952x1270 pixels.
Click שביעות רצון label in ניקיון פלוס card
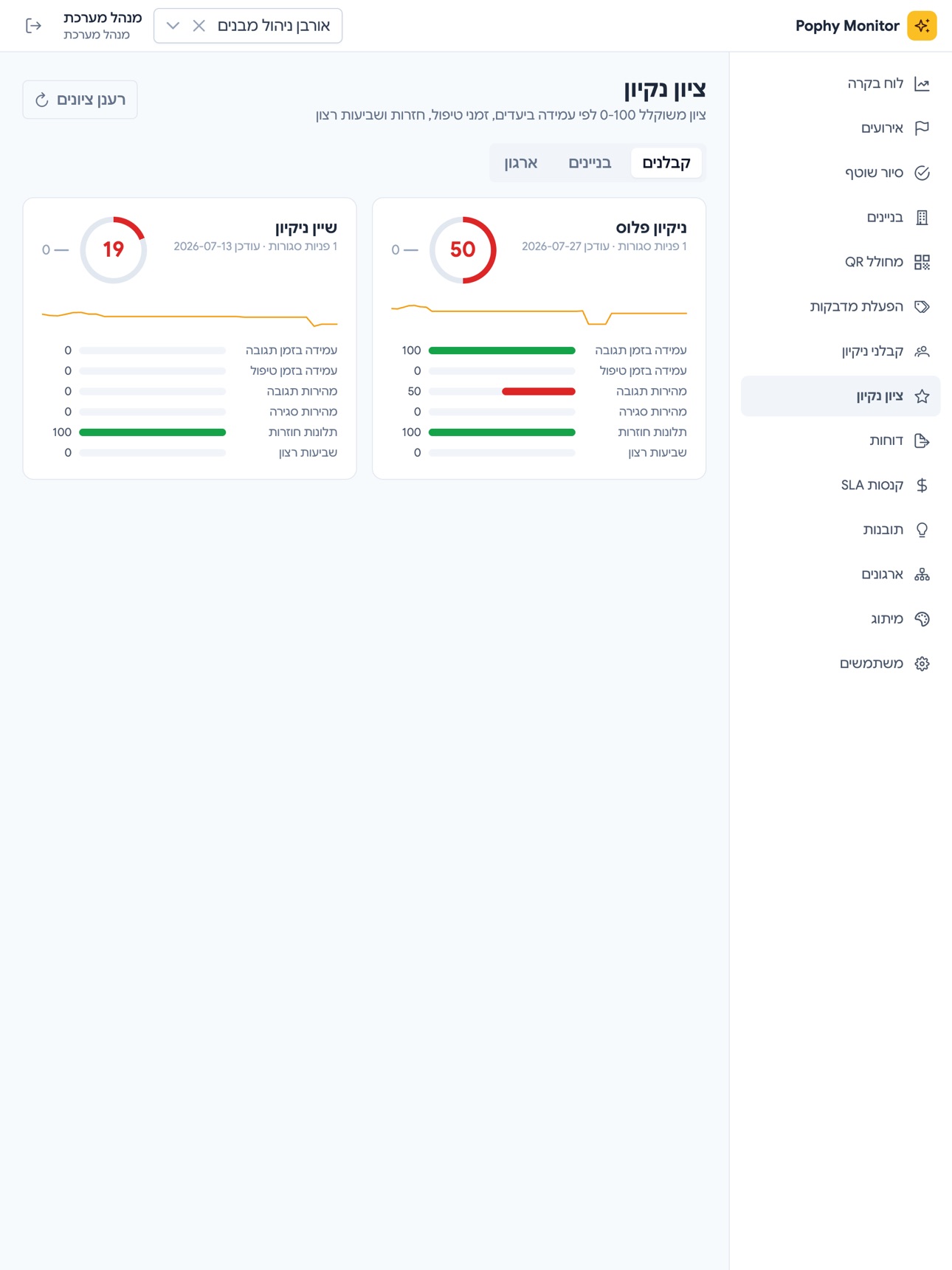[658, 452]
